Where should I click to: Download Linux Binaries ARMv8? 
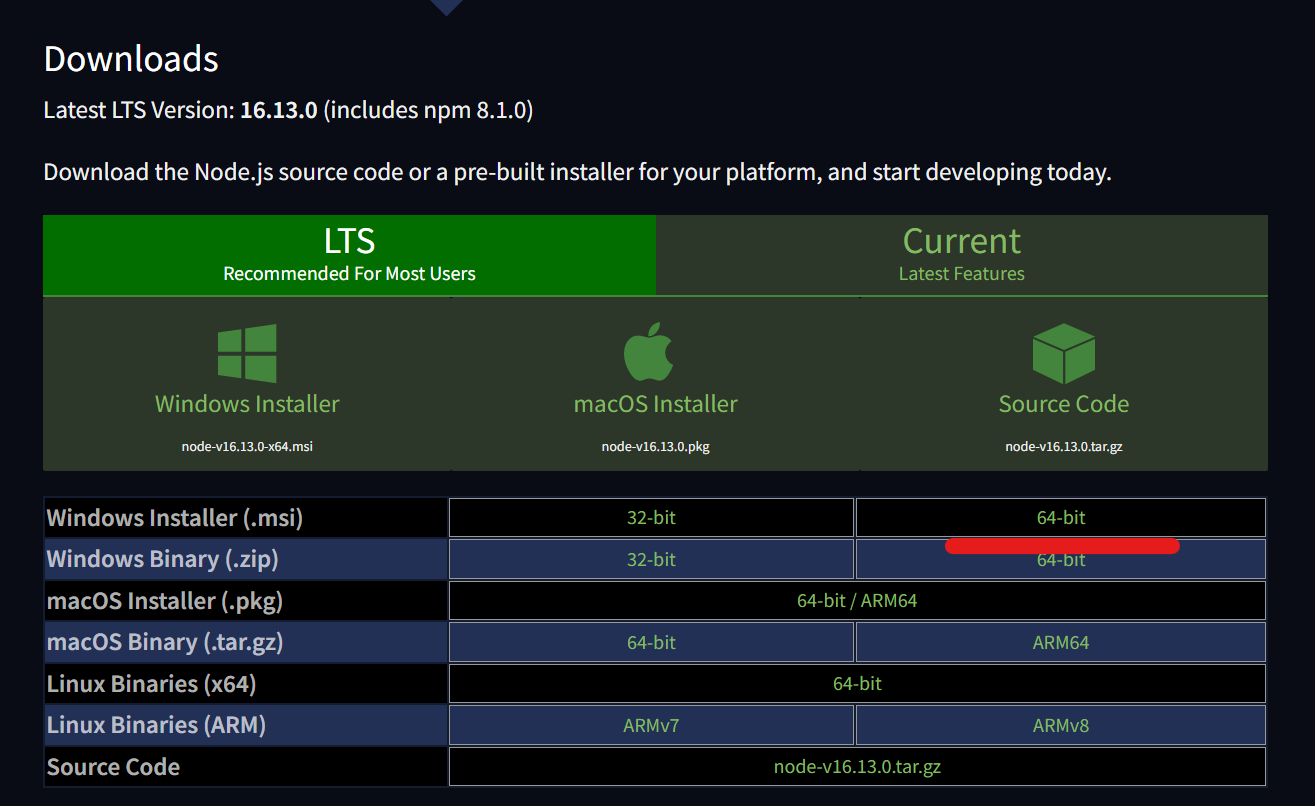tap(1061, 726)
